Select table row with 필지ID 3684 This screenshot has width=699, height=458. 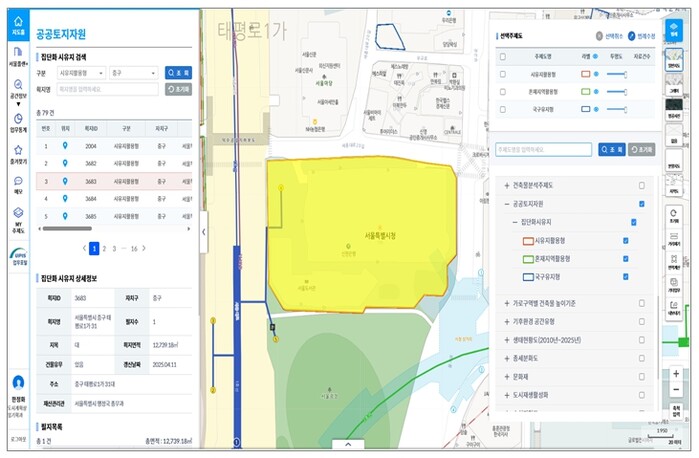pos(91,198)
